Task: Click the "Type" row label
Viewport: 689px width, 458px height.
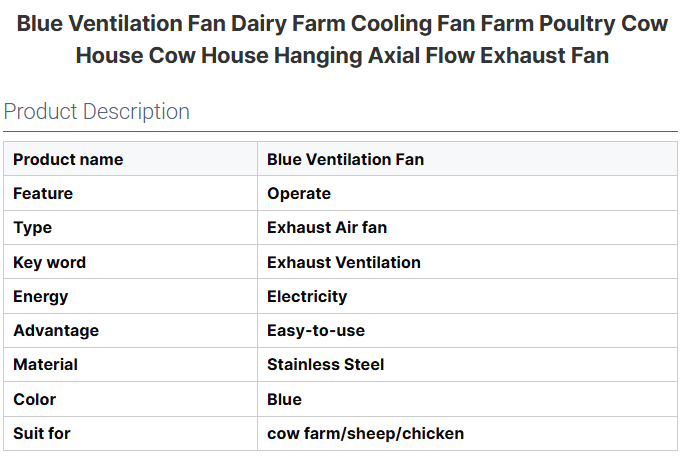Action: [x=33, y=227]
